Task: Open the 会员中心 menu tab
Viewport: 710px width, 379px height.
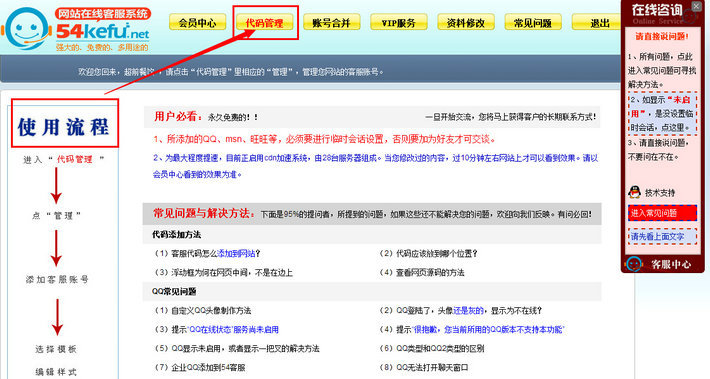Action: click(x=197, y=22)
